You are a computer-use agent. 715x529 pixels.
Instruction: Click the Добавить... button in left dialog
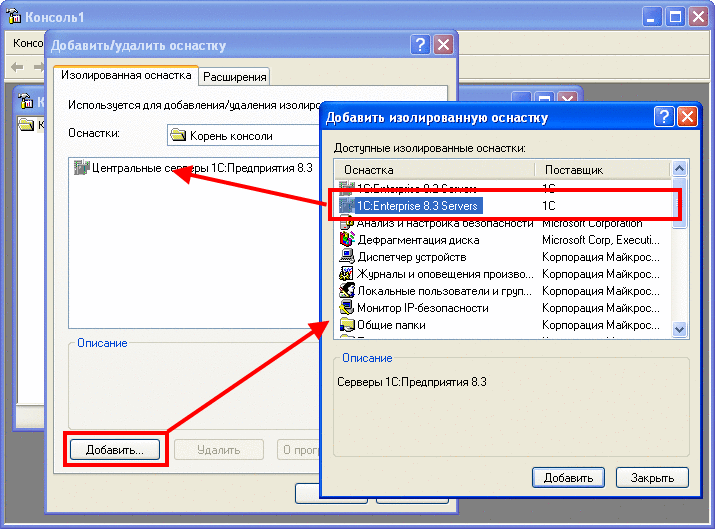tap(115, 450)
